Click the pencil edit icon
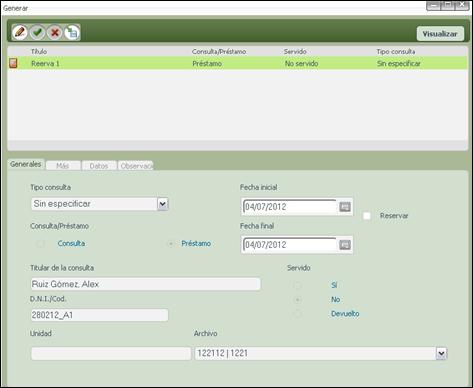473x388 pixels. point(20,33)
